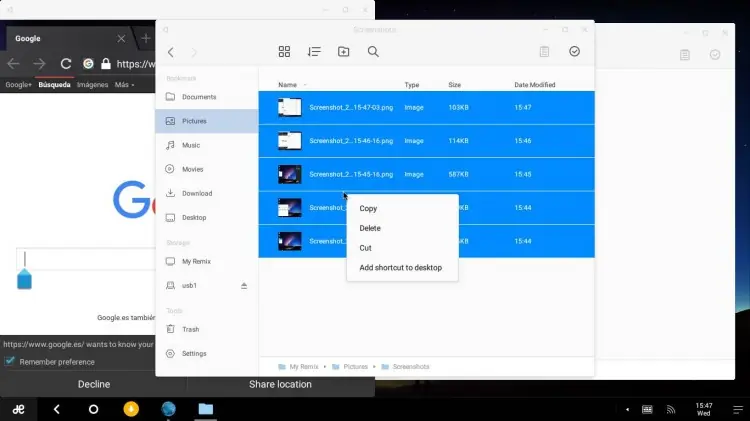Select My Remix storage

[x=207, y=261]
